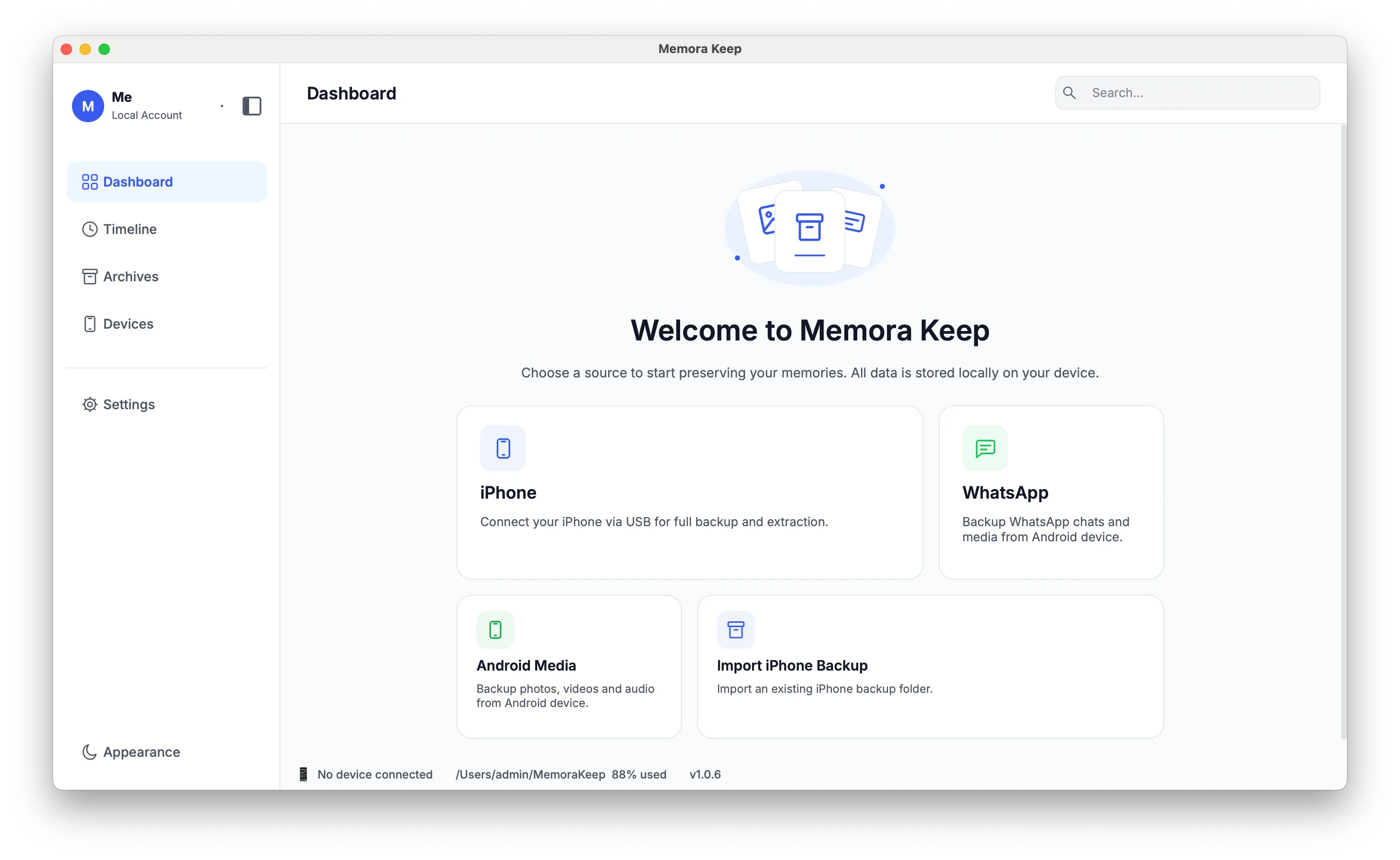This screenshot has width=1400, height=860.
Task: Focus the Search input field
Action: coord(1187,93)
